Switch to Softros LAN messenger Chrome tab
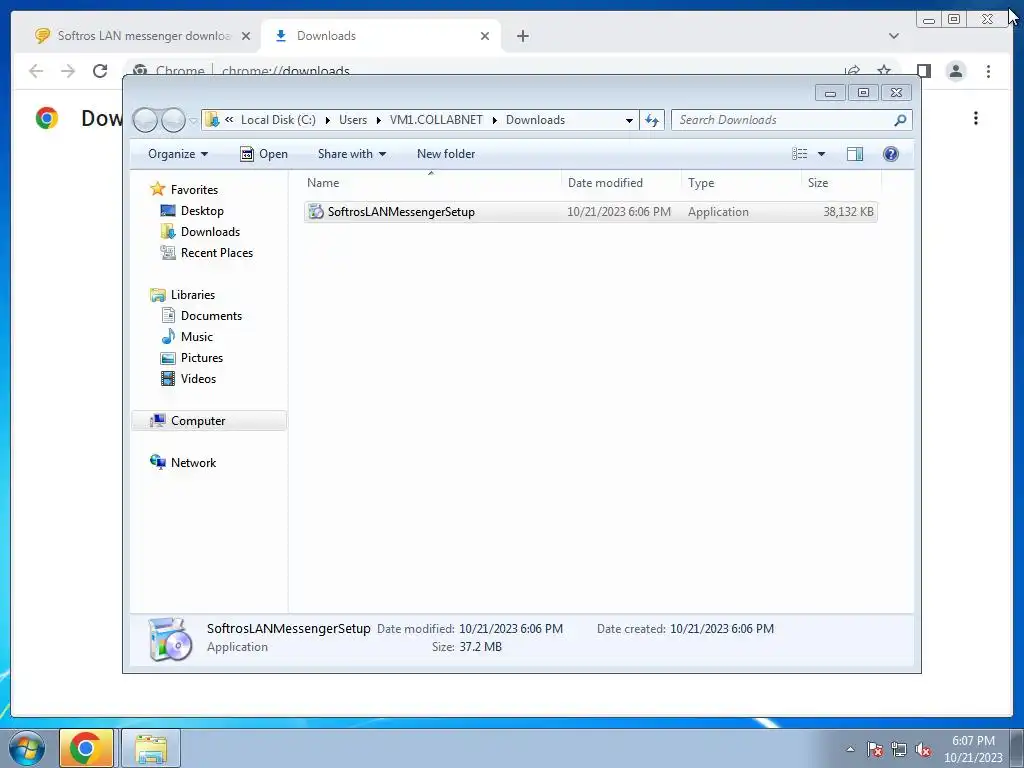1024x768 pixels. [142, 36]
